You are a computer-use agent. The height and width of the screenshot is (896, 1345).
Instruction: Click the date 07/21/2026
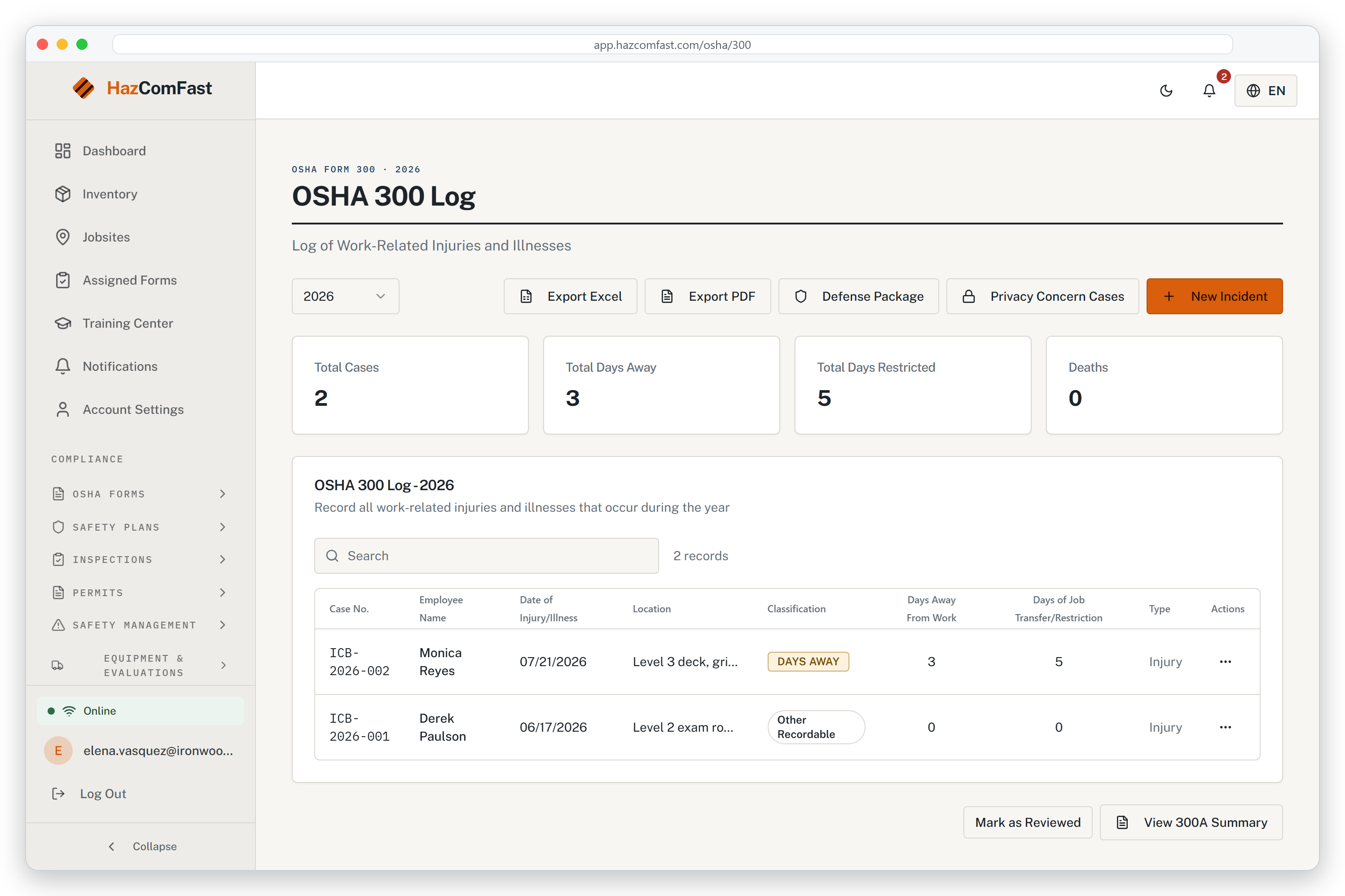coord(553,662)
